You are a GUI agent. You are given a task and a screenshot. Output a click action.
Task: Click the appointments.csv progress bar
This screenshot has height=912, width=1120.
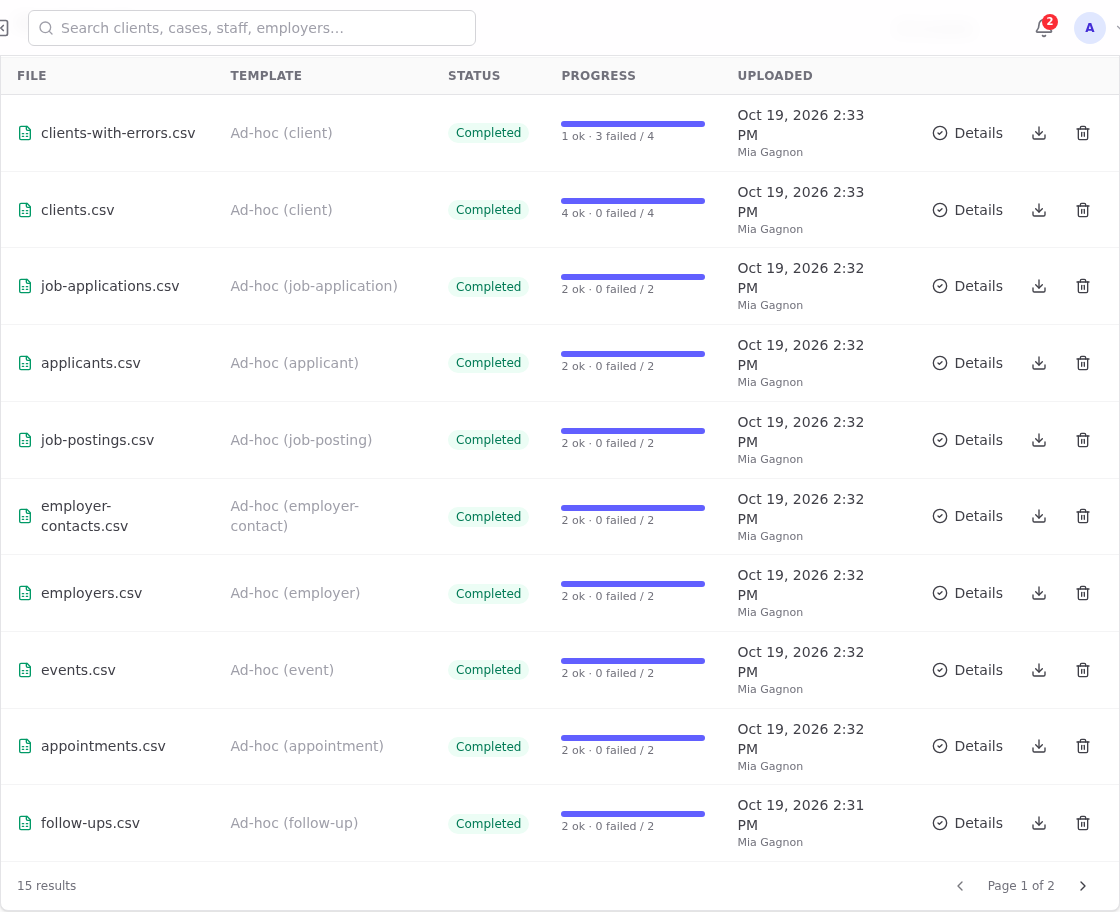click(x=633, y=738)
